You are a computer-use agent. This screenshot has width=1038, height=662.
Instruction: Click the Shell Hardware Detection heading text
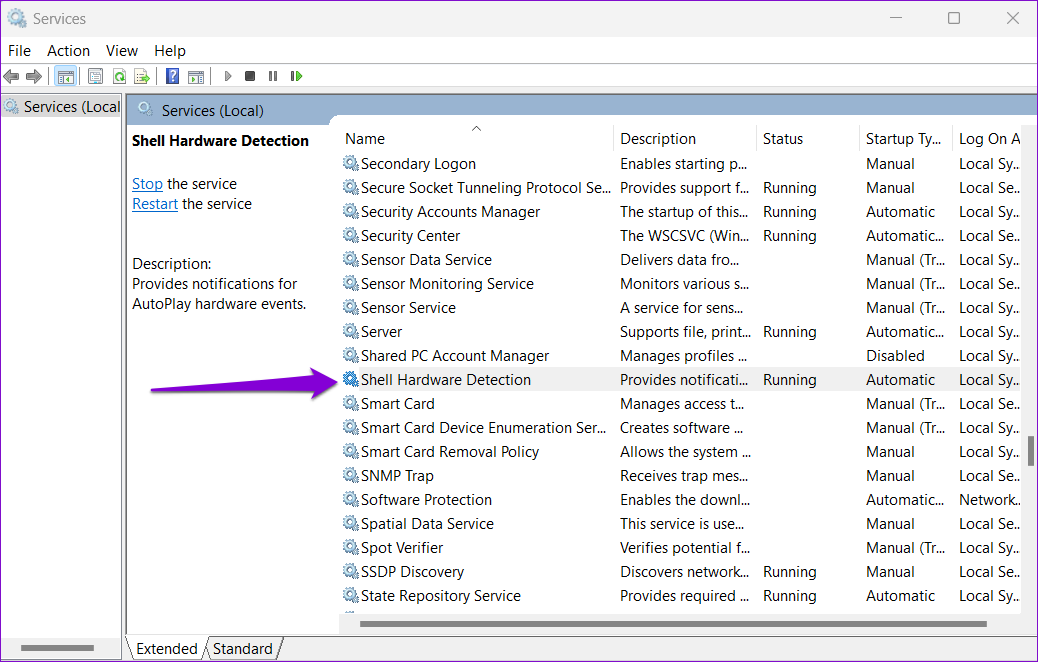pyautogui.click(x=220, y=140)
